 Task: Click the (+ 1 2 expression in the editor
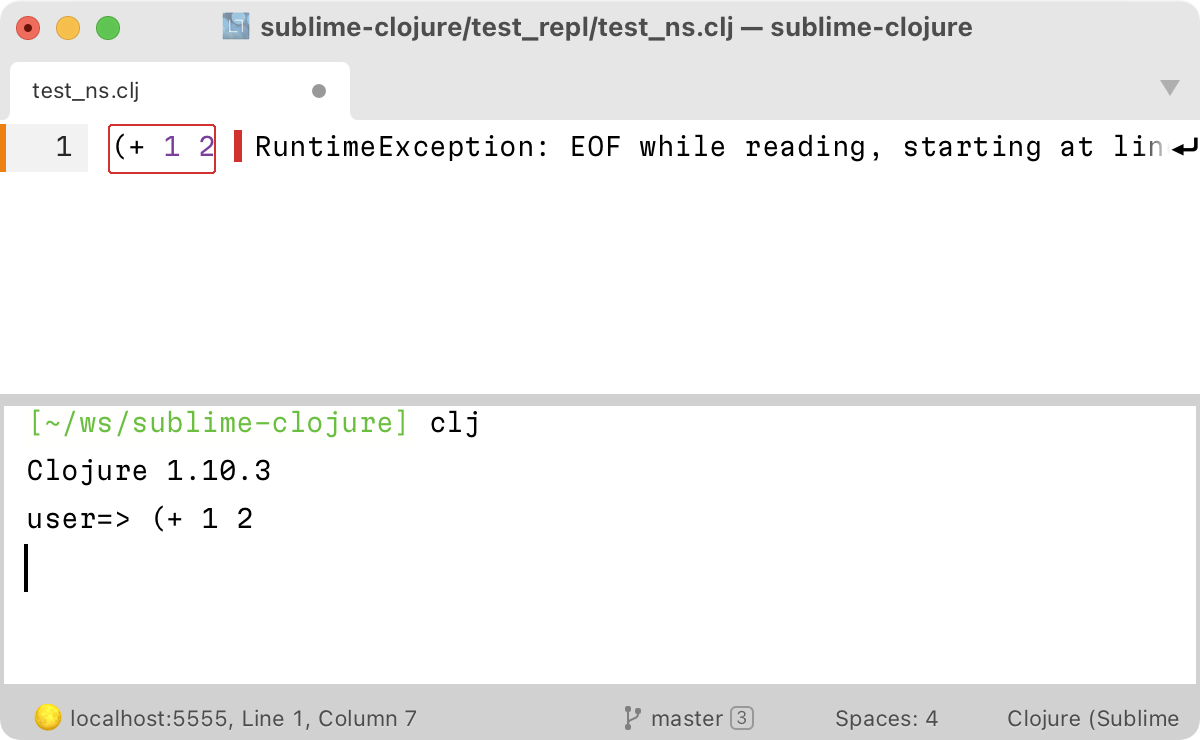pyautogui.click(x=162, y=147)
